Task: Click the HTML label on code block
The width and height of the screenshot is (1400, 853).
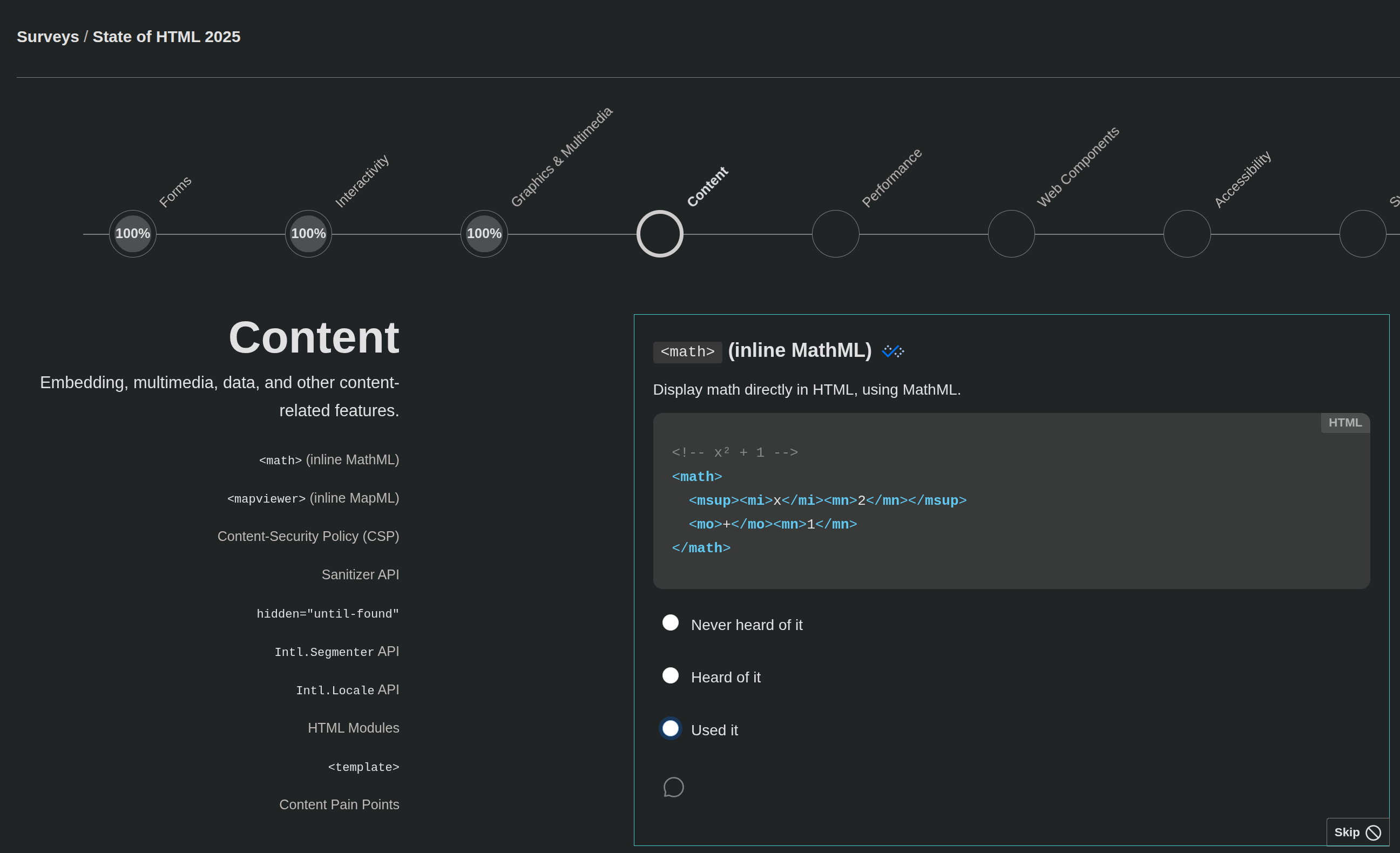Action: [x=1345, y=423]
